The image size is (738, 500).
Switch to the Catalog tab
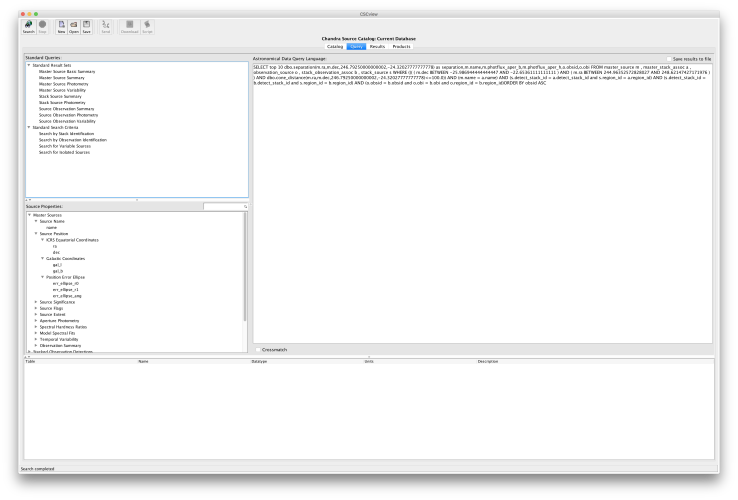click(334, 46)
